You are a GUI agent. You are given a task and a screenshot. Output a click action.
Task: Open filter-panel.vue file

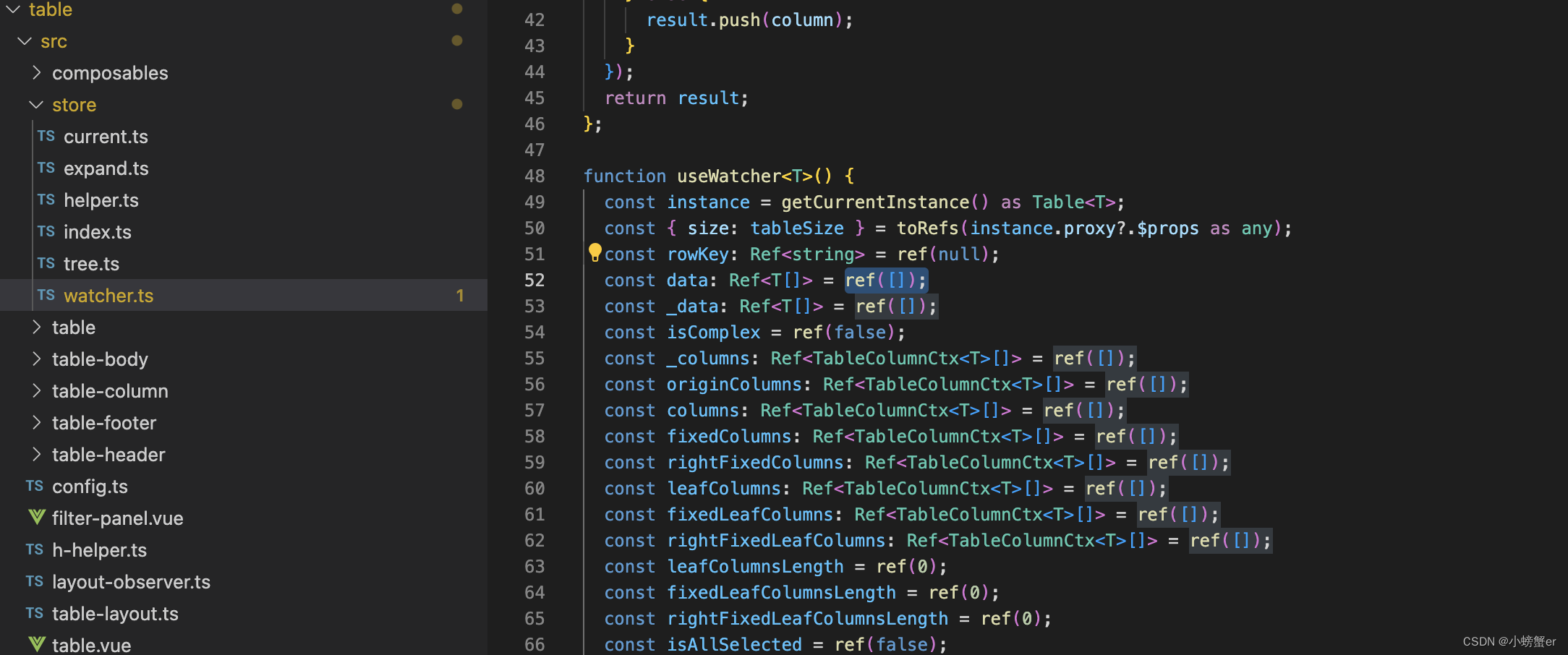point(118,518)
